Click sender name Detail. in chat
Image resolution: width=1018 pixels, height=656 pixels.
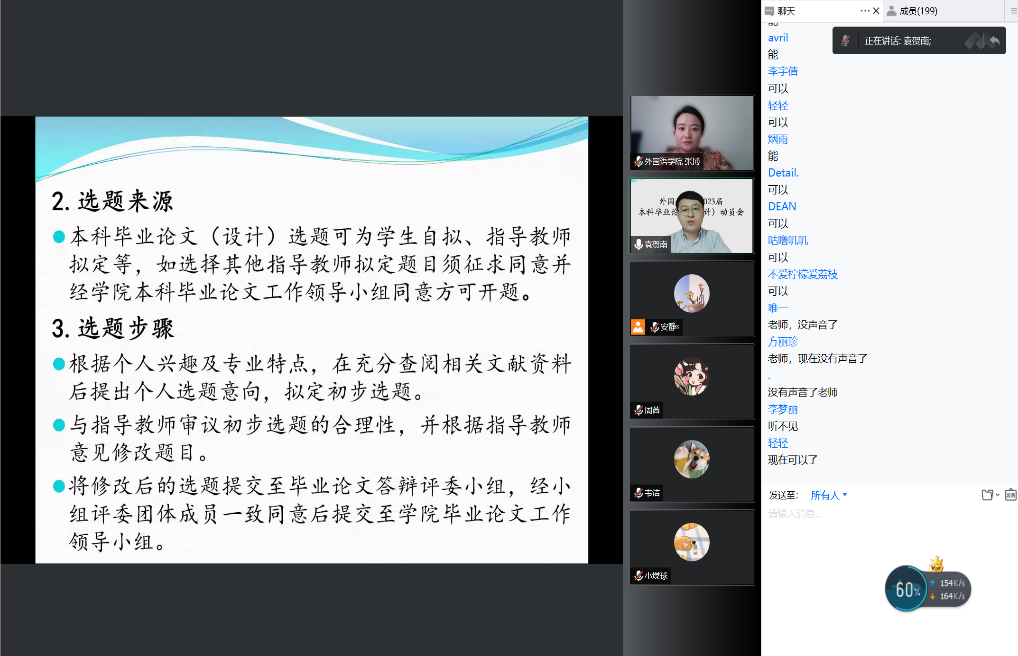[783, 173]
